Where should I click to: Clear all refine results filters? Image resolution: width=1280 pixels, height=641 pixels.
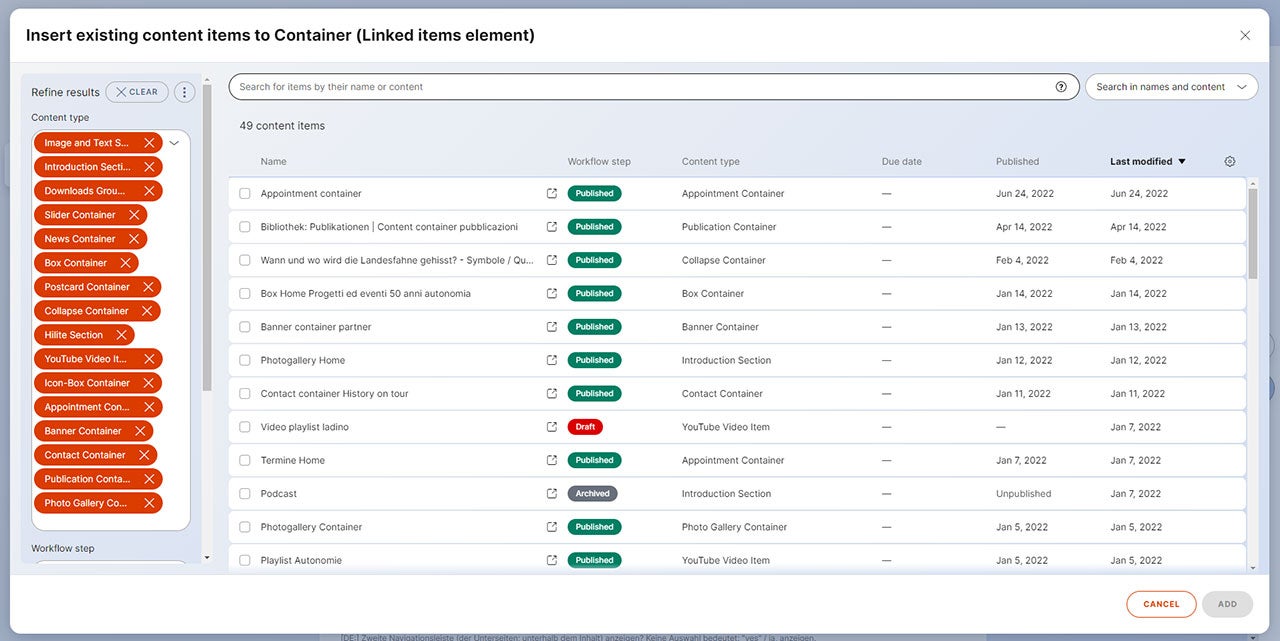tap(137, 92)
